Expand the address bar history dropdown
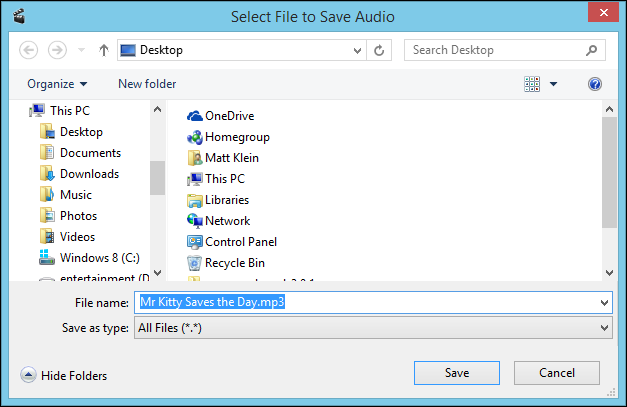Viewport: 627px width, 407px height. 357,50
